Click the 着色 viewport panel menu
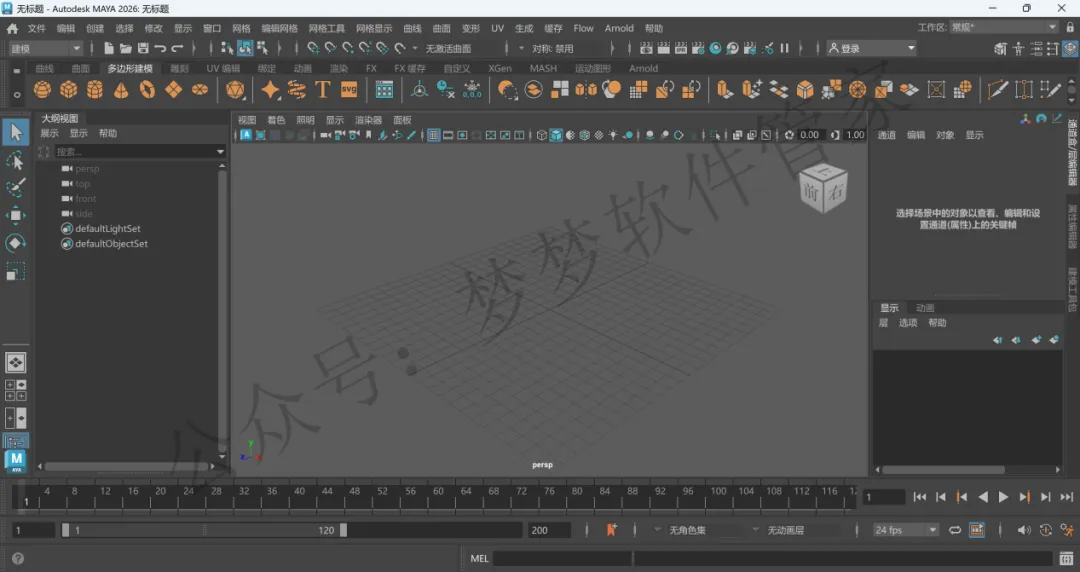 [x=276, y=120]
